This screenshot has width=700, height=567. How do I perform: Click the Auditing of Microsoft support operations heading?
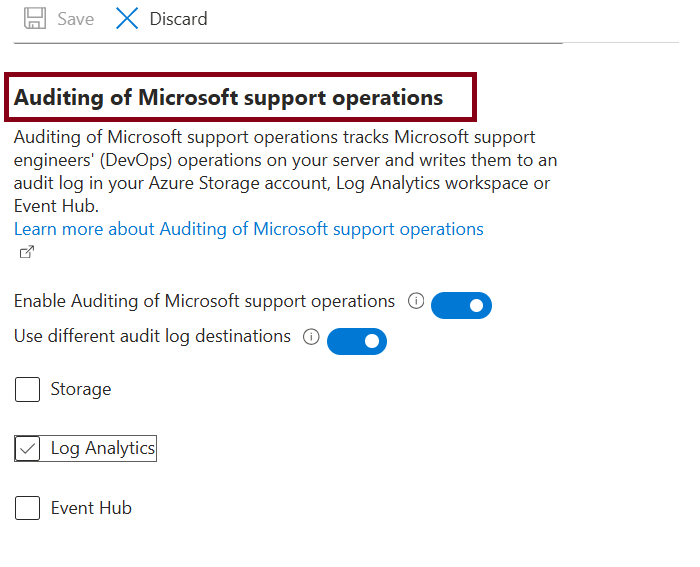click(228, 98)
